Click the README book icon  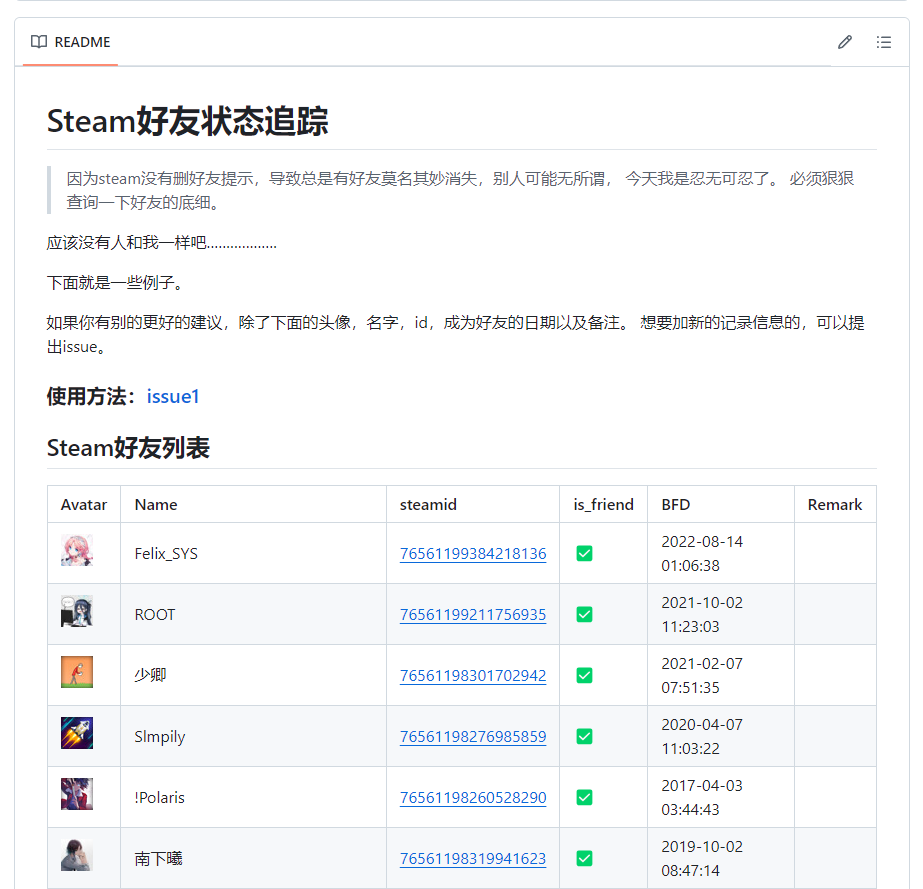tap(39, 42)
